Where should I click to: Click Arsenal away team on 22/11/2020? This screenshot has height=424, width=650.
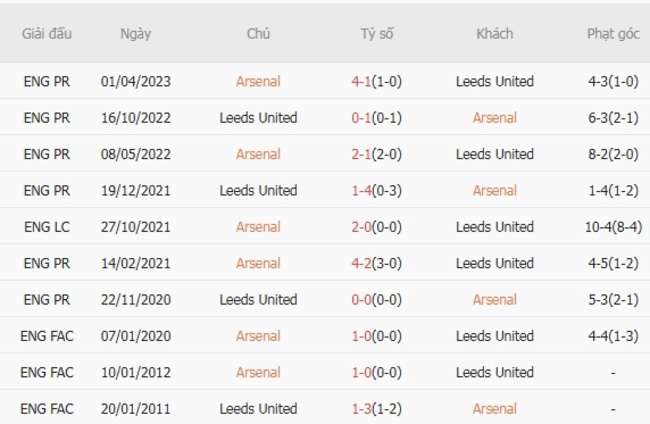[x=494, y=299]
